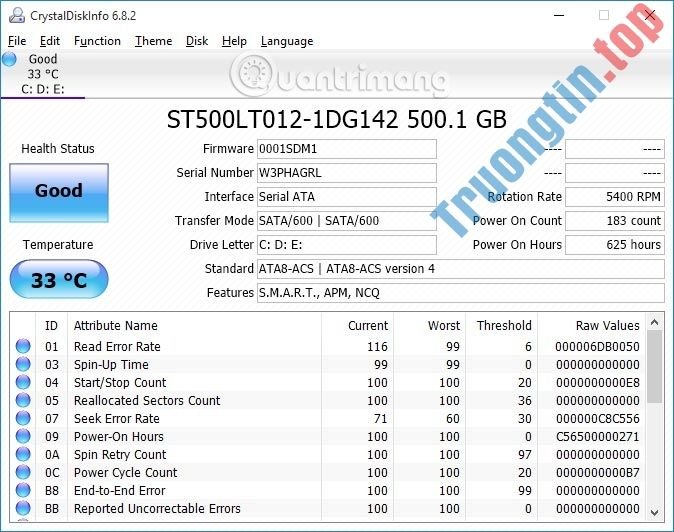This screenshot has height=532, width=674.
Task: Open the Disk menu
Action: point(197,41)
